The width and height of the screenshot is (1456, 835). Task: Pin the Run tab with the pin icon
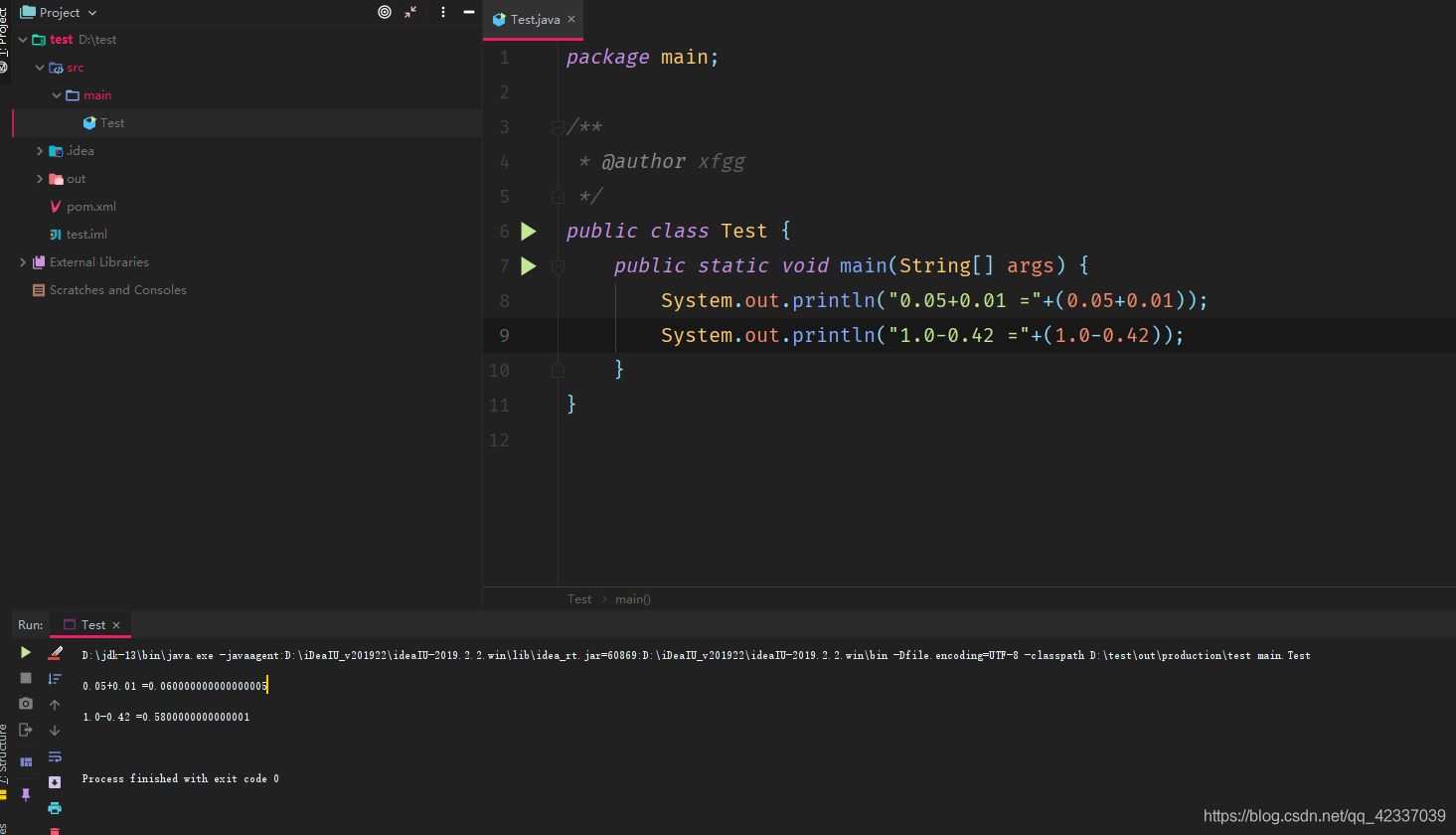tap(26, 794)
